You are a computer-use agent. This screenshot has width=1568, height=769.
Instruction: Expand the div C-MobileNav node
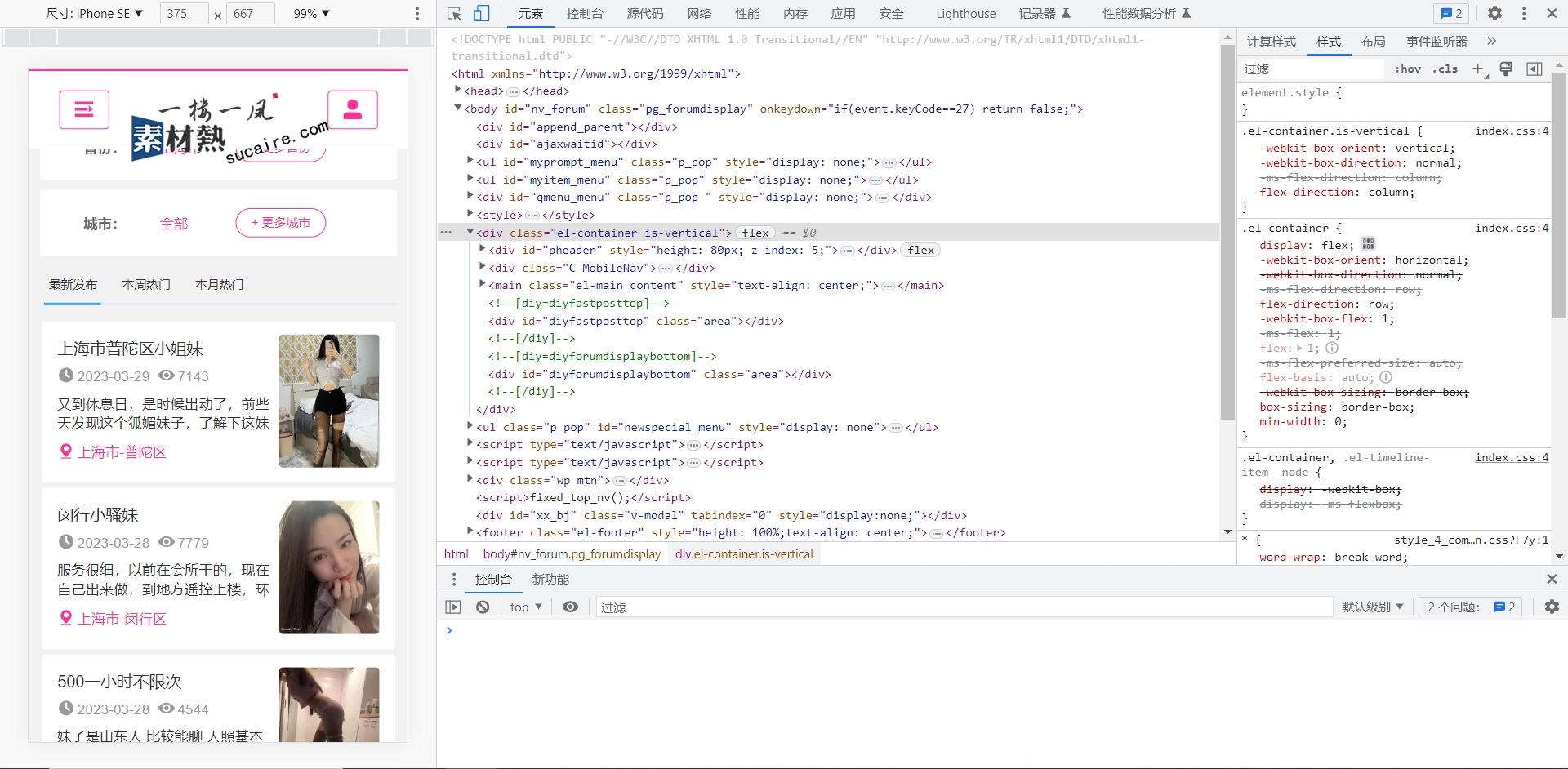(483, 268)
